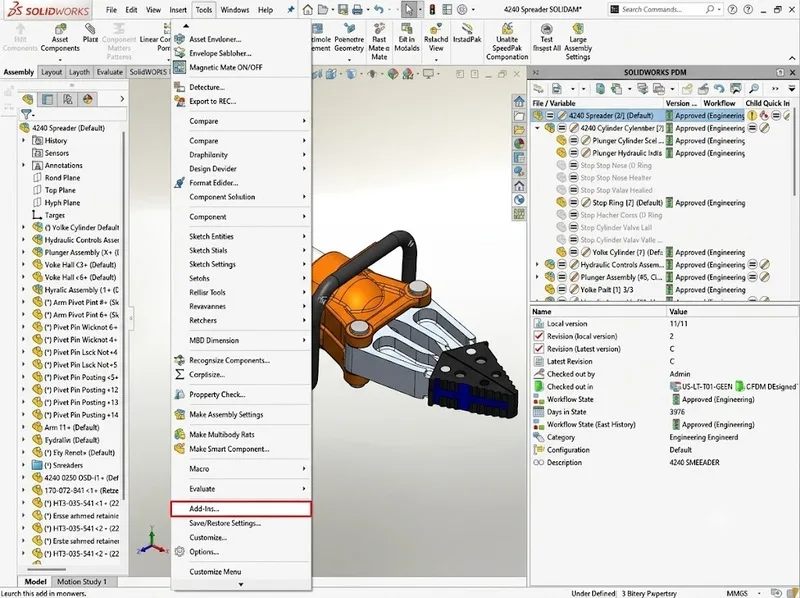Select Top Plane in feature tree
The height and width of the screenshot is (598, 800).
[60, 190]
